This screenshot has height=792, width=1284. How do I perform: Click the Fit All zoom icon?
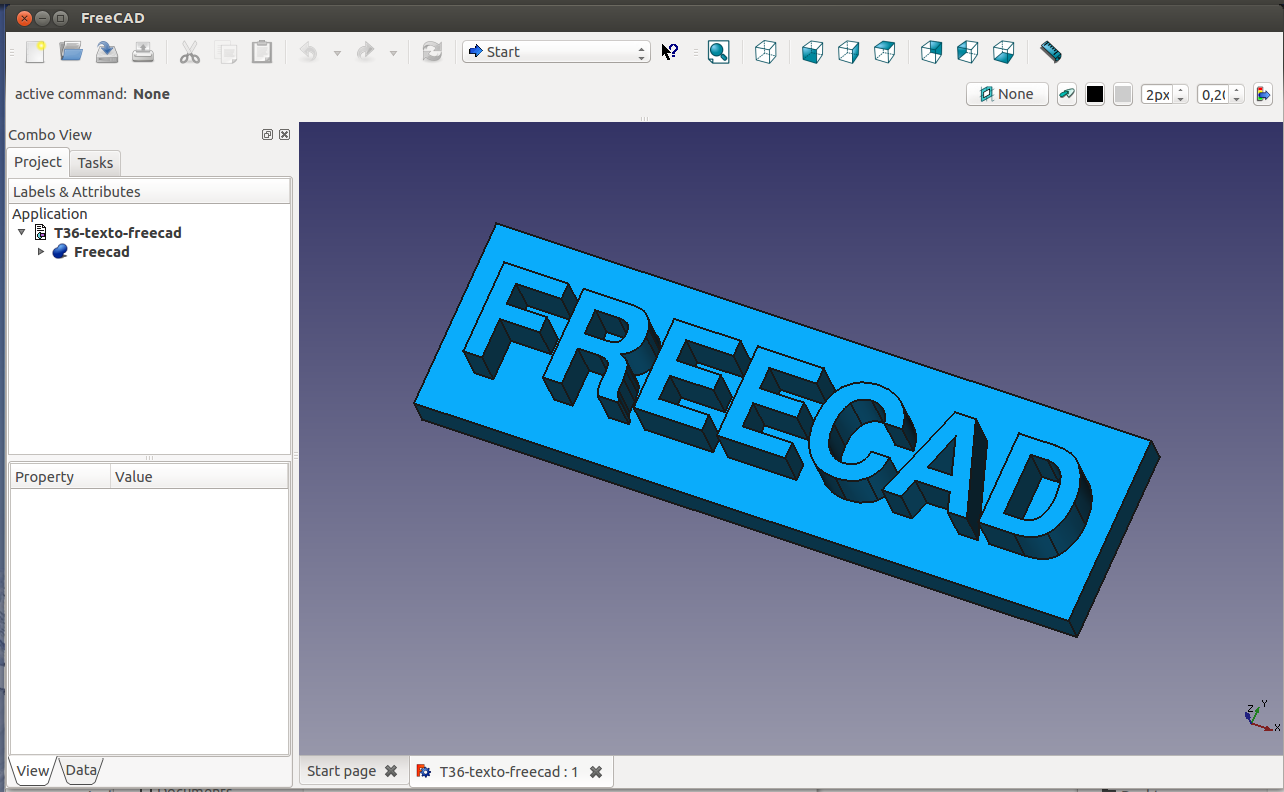pos(718,52)
